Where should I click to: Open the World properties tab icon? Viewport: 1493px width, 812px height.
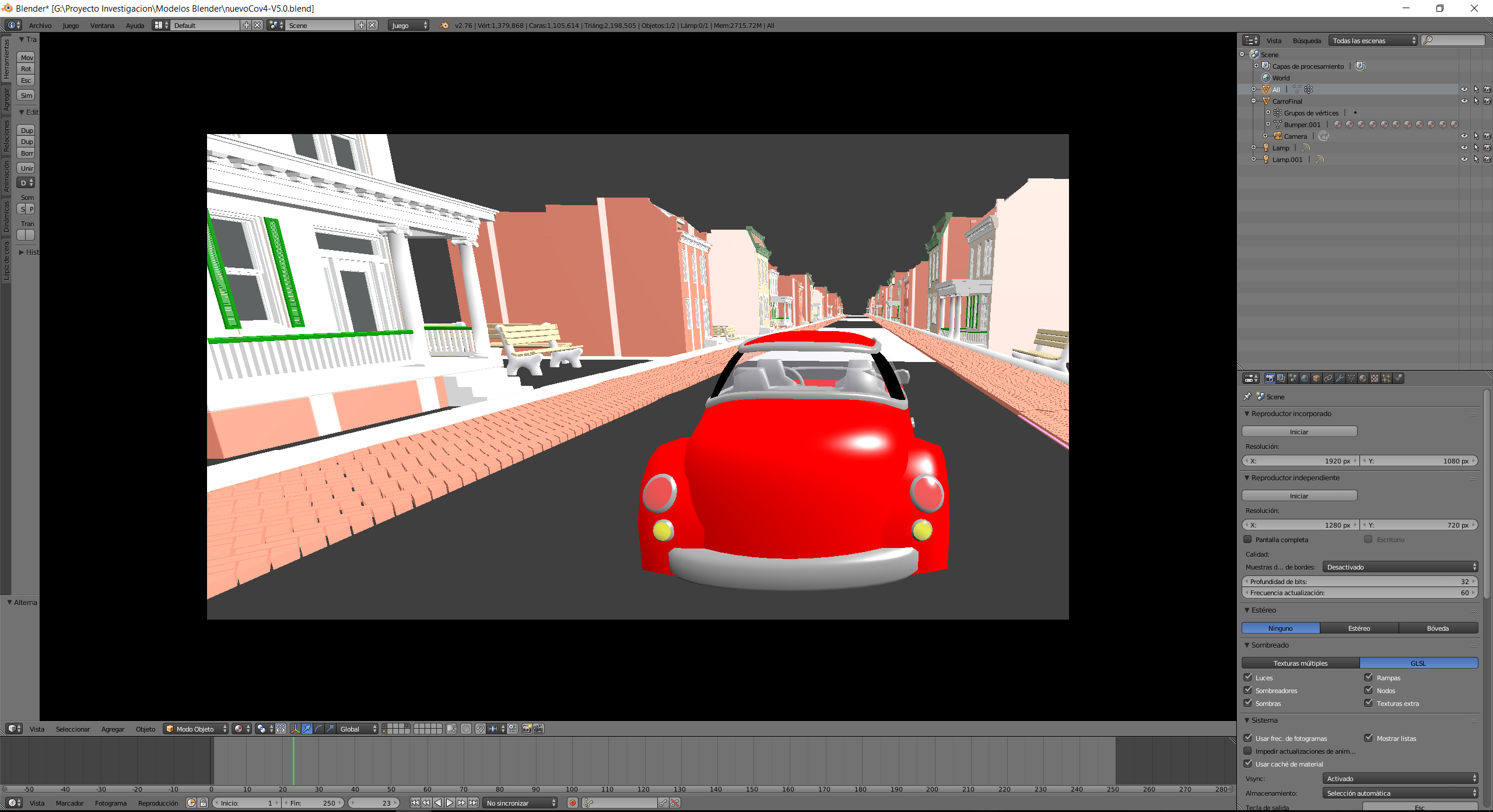click(1305, 378)
